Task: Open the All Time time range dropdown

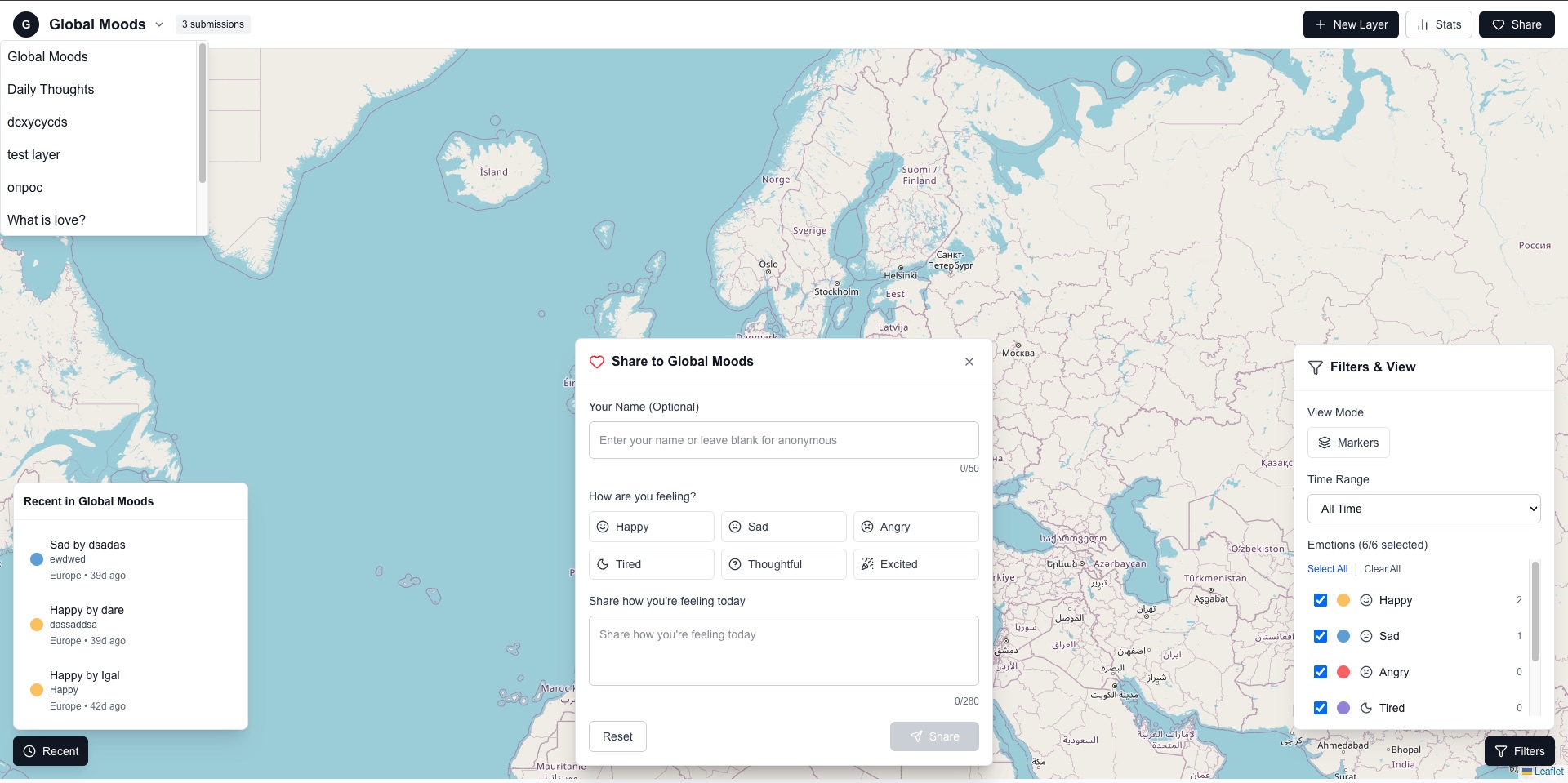Action: 1423,509
